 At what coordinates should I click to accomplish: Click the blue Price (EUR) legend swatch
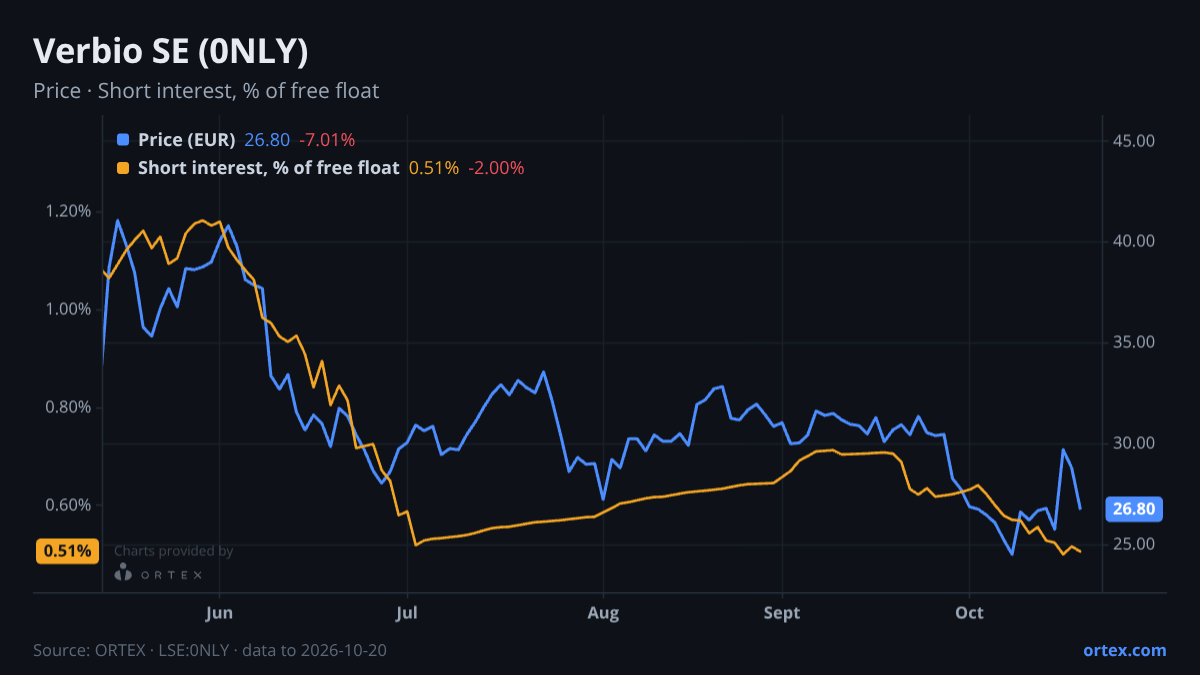pos(123,140)
